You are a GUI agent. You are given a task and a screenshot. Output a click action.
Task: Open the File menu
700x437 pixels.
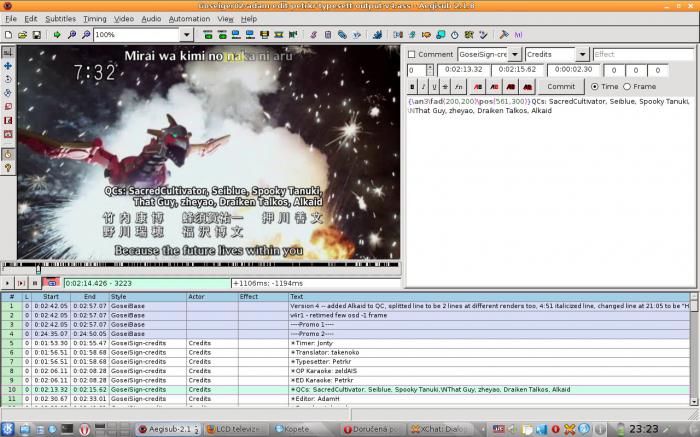(x=11, y=19)
